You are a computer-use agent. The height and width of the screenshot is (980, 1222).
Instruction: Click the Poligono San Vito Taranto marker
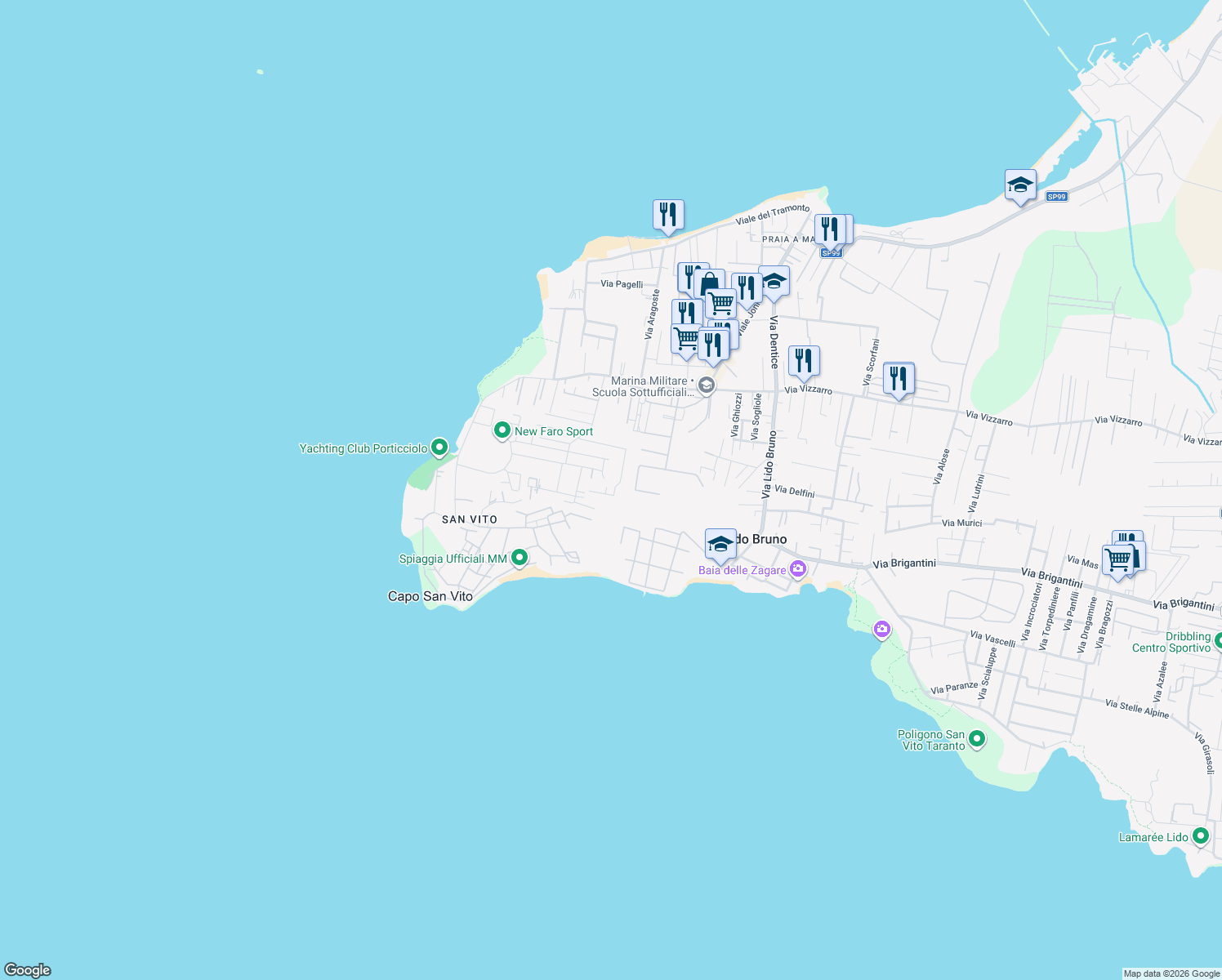point(977,737)
